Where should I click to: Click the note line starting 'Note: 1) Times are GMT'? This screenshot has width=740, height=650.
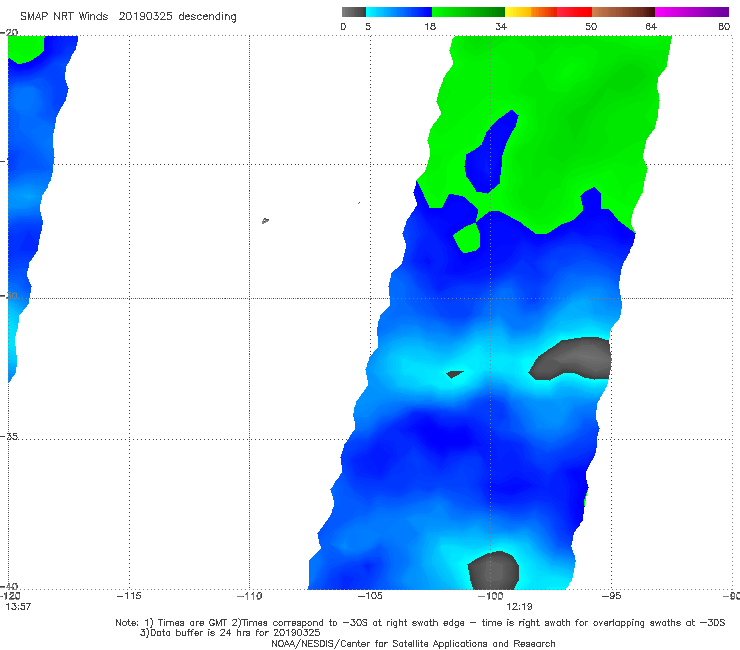pyautogui.click(x=420, y=623)
